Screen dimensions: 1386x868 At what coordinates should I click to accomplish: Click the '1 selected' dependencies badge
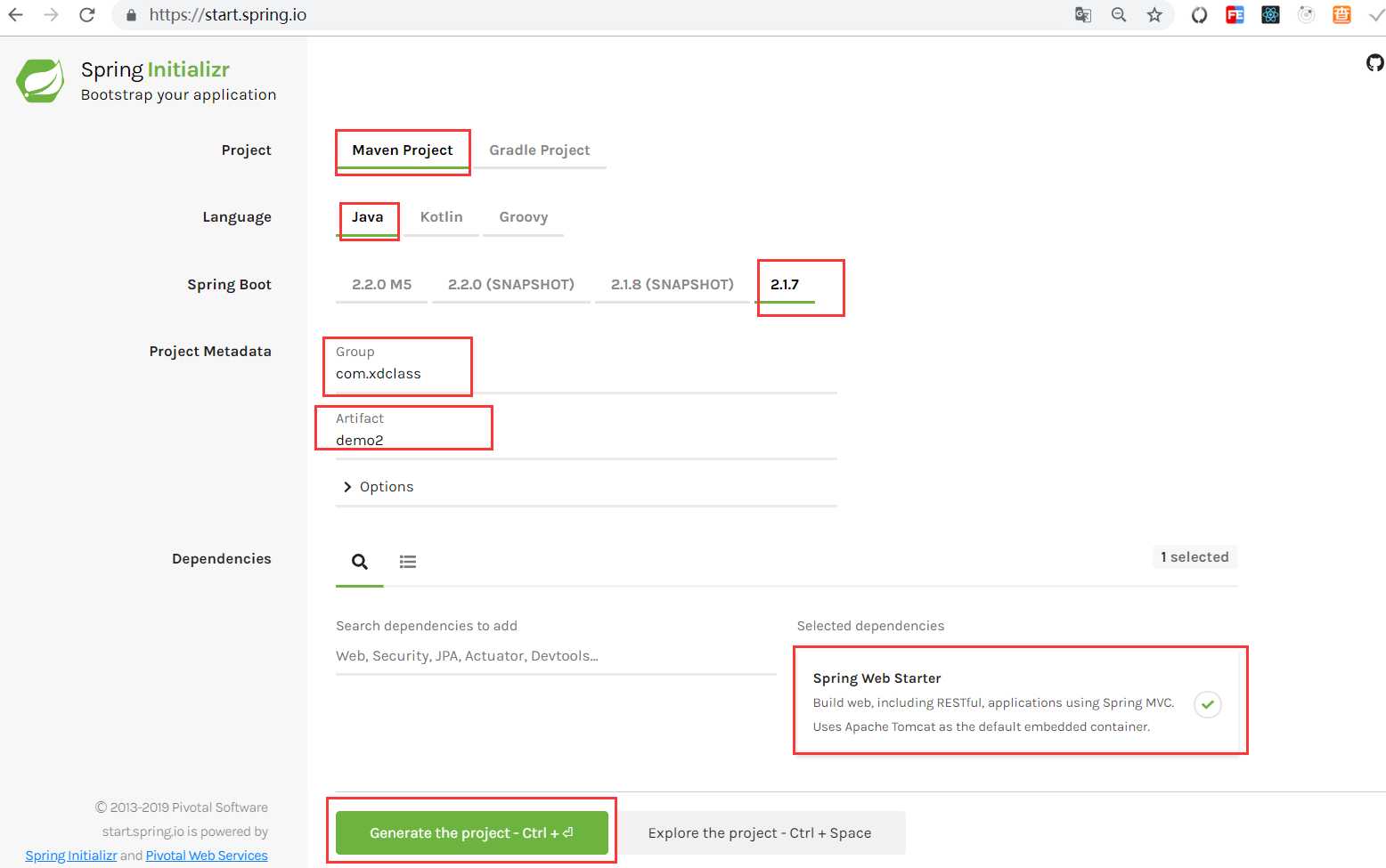(x=1194, y=557)
